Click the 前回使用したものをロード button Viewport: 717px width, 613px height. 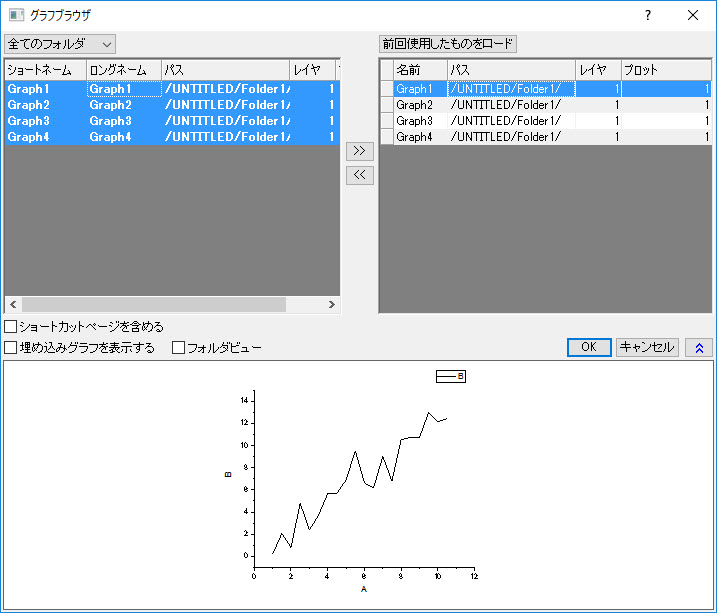click(448, 44)
